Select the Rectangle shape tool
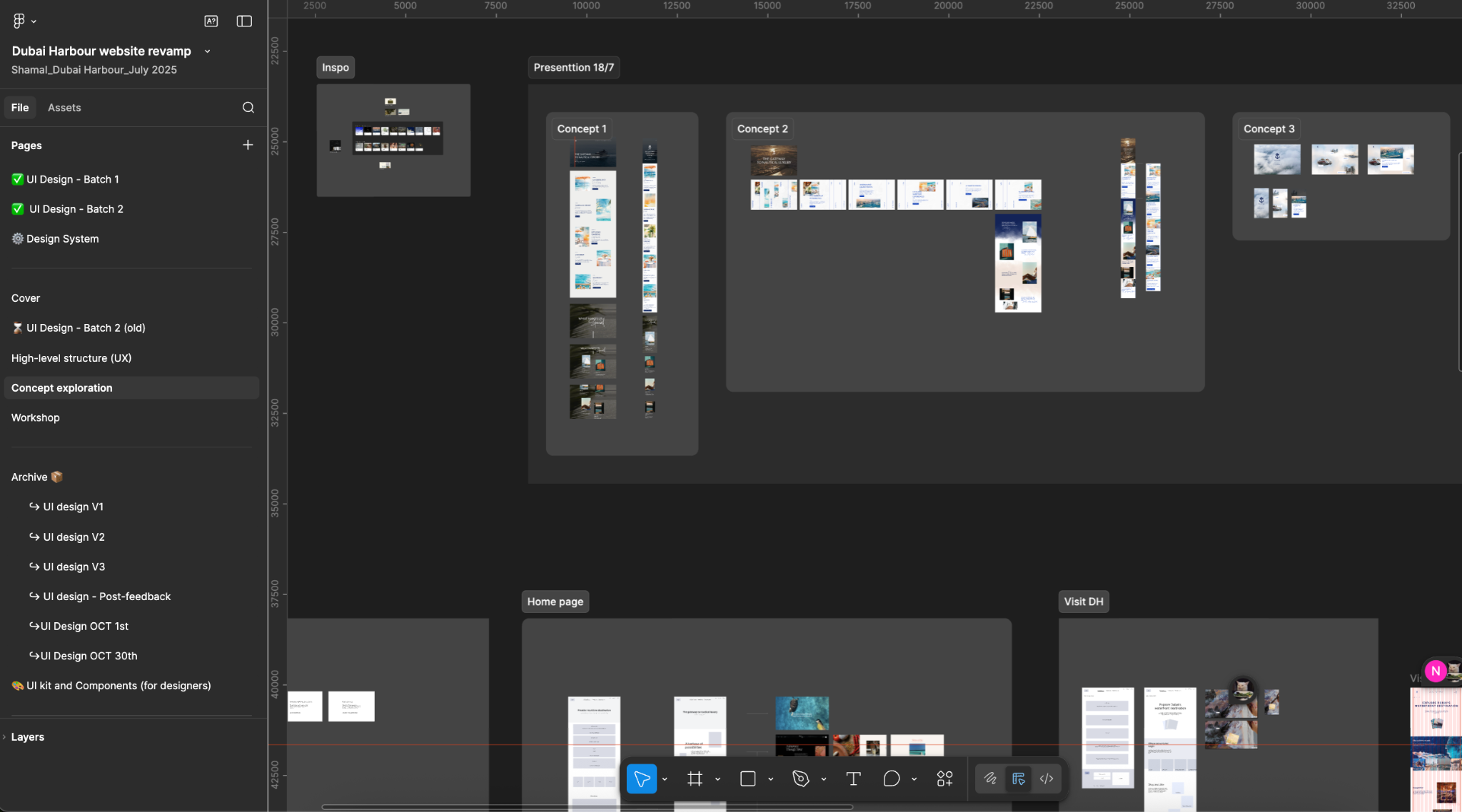This screenshot has height=812, width=1462. click(x=747, y=778)
